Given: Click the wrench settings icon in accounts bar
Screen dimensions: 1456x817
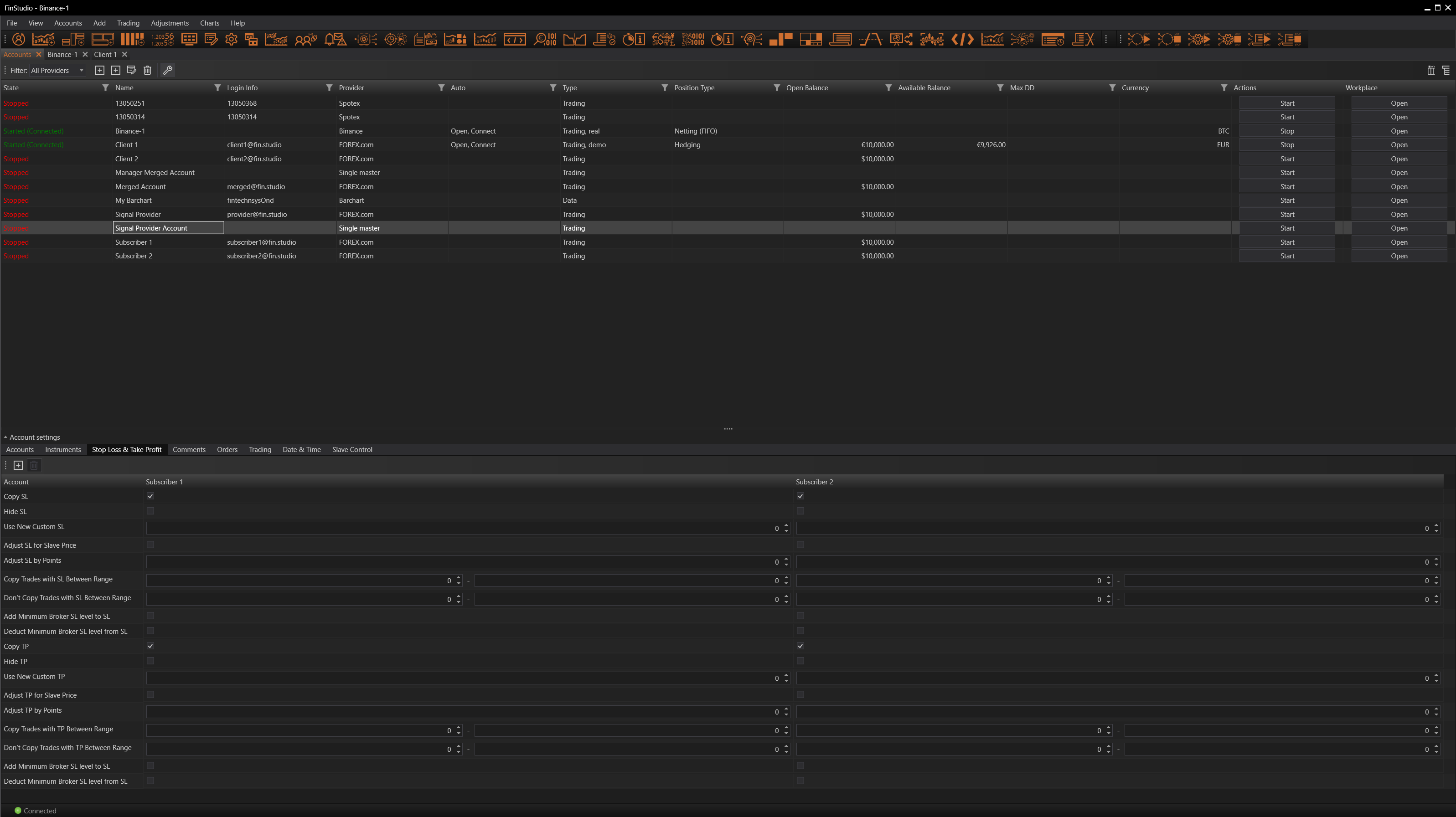Looking at the screenshot, I should coord(167,70).
